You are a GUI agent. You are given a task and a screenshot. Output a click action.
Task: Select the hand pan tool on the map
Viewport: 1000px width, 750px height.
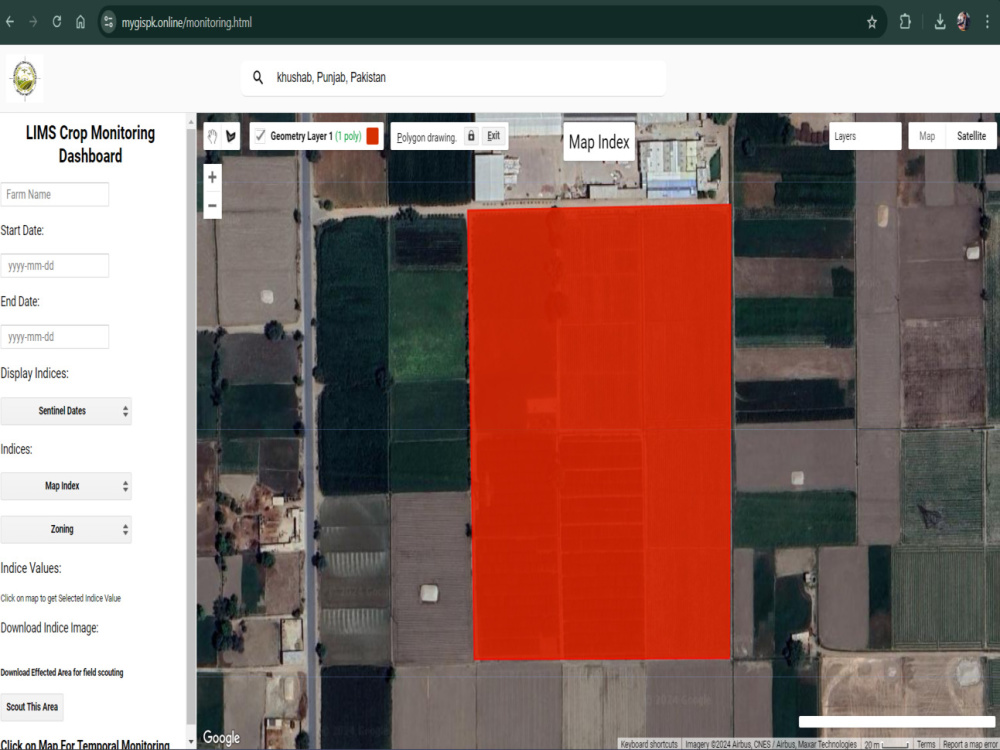[212, 136]
